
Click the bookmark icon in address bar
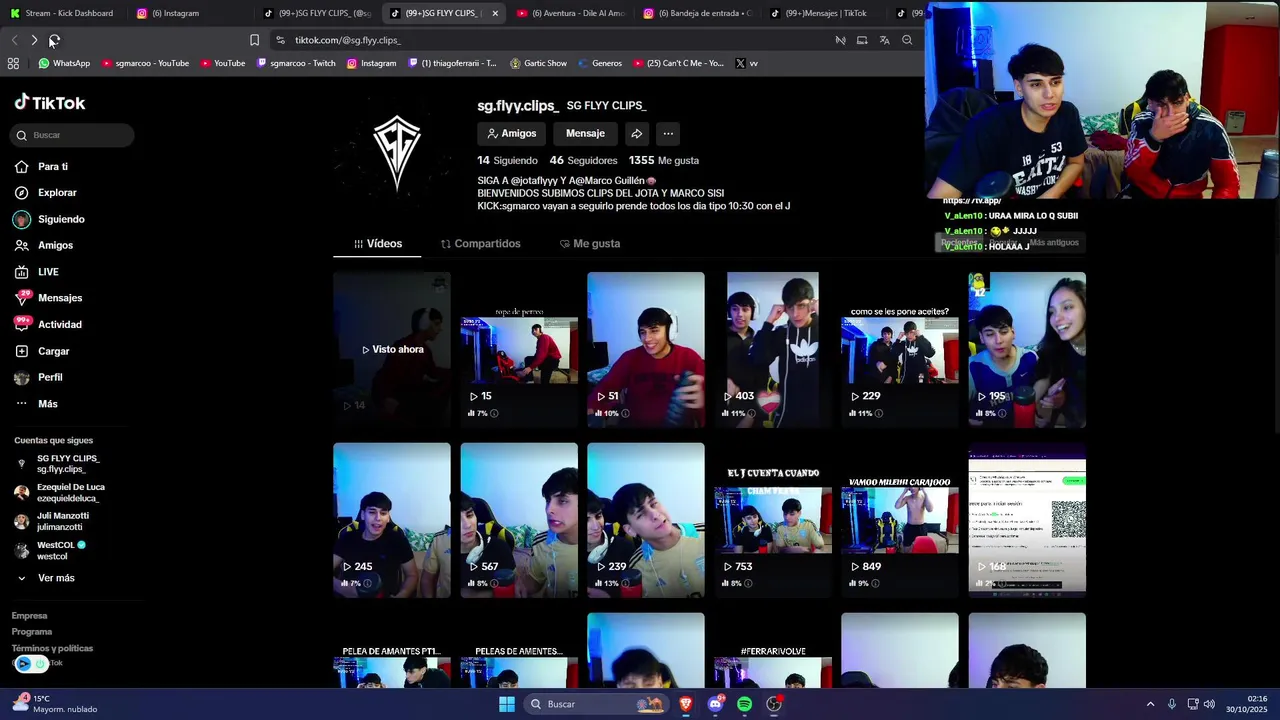point(254,40)
